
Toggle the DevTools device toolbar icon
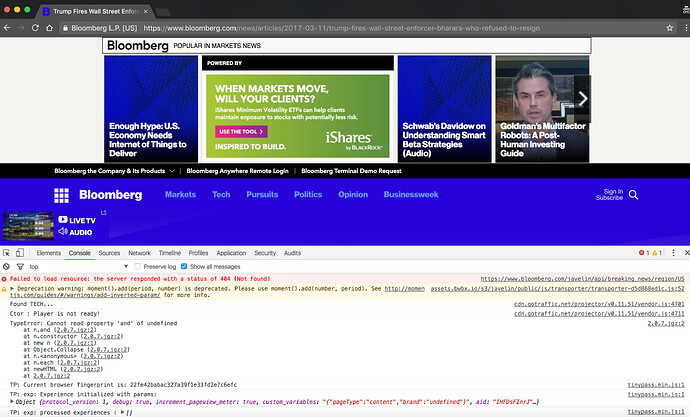coord(20,253)
